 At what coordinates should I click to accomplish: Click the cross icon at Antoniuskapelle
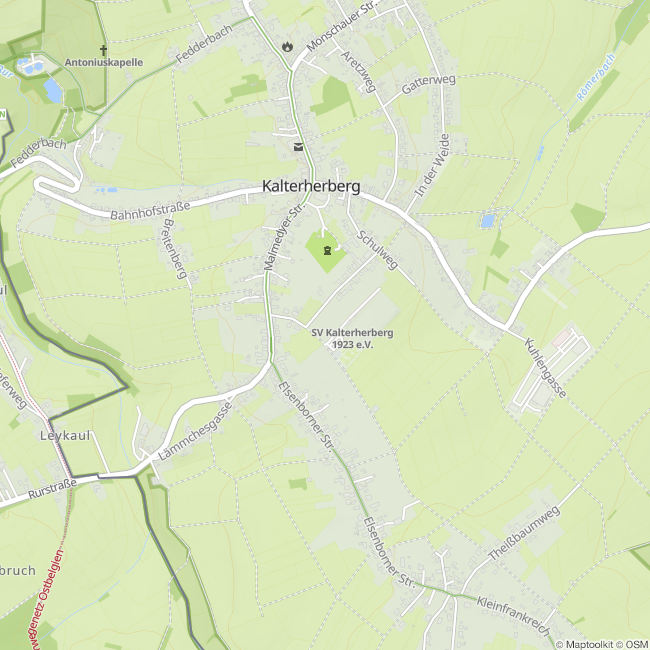click(x=103, y=51)
